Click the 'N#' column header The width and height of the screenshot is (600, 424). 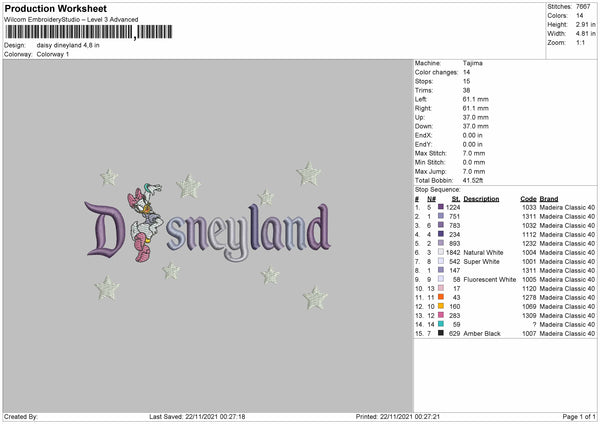[x=431, y=199]
